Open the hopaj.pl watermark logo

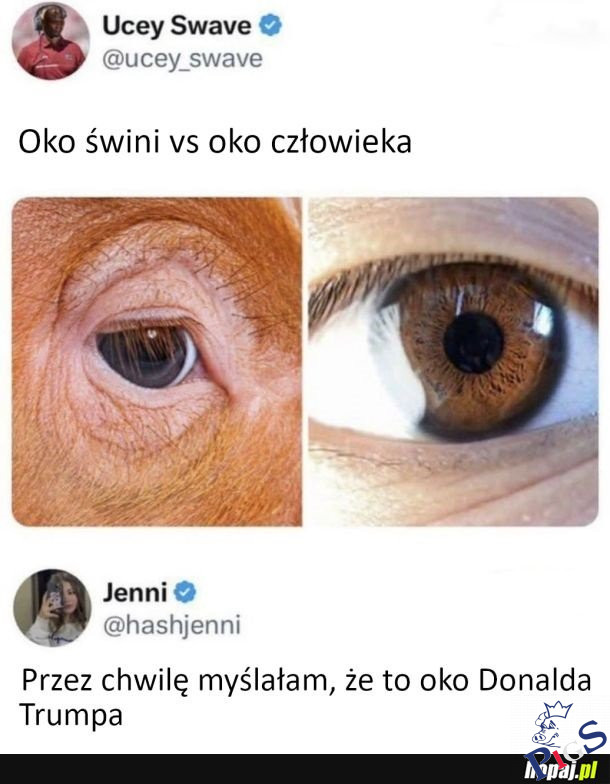point(560,768)
